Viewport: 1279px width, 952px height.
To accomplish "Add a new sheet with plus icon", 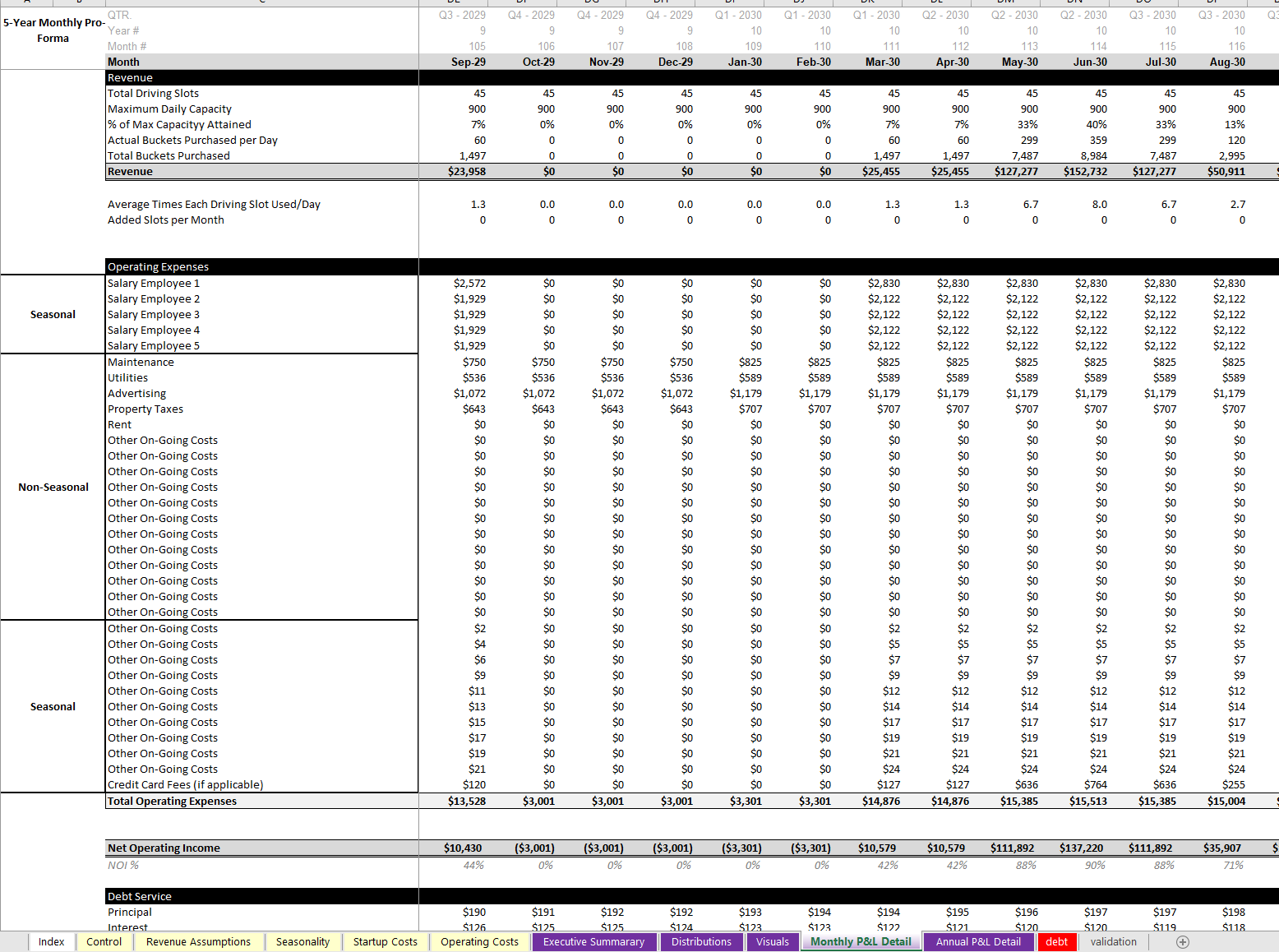I will (1183, 942).
